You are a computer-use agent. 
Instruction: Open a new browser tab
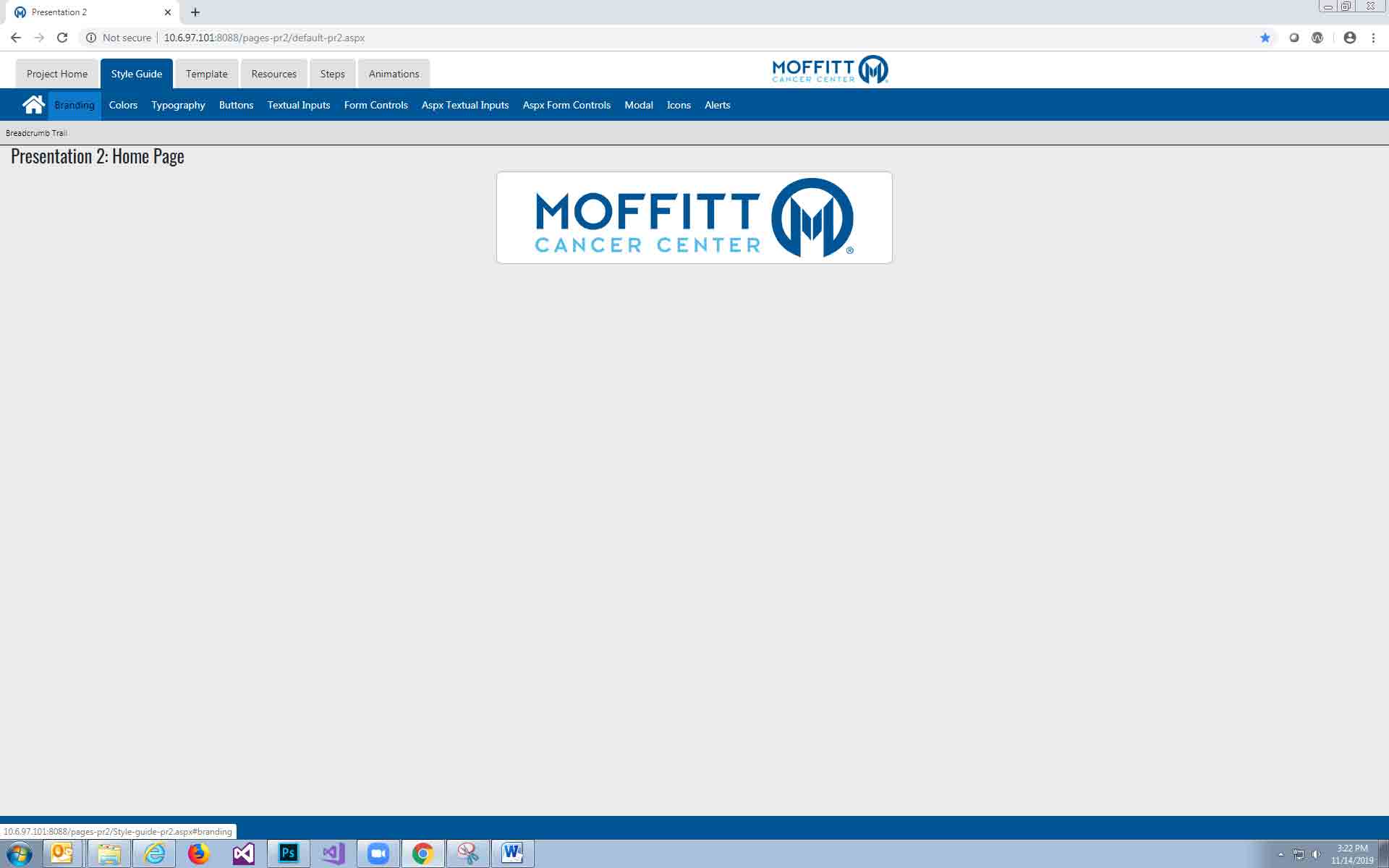195,12
